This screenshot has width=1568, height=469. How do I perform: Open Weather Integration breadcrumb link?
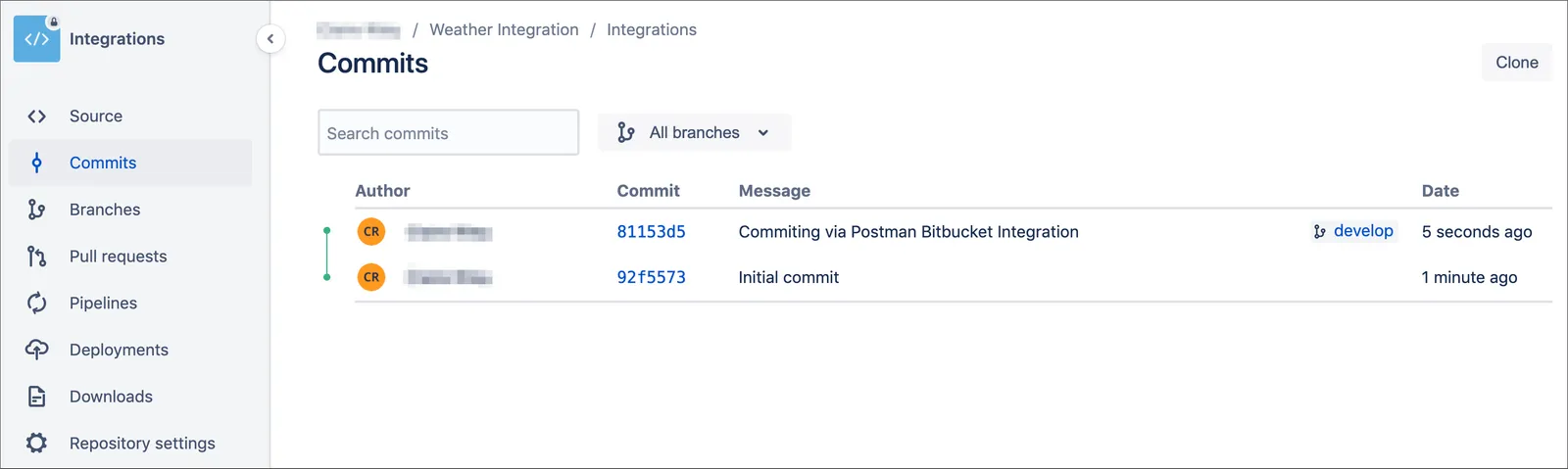pyautogui.click(x=504, y=30)
